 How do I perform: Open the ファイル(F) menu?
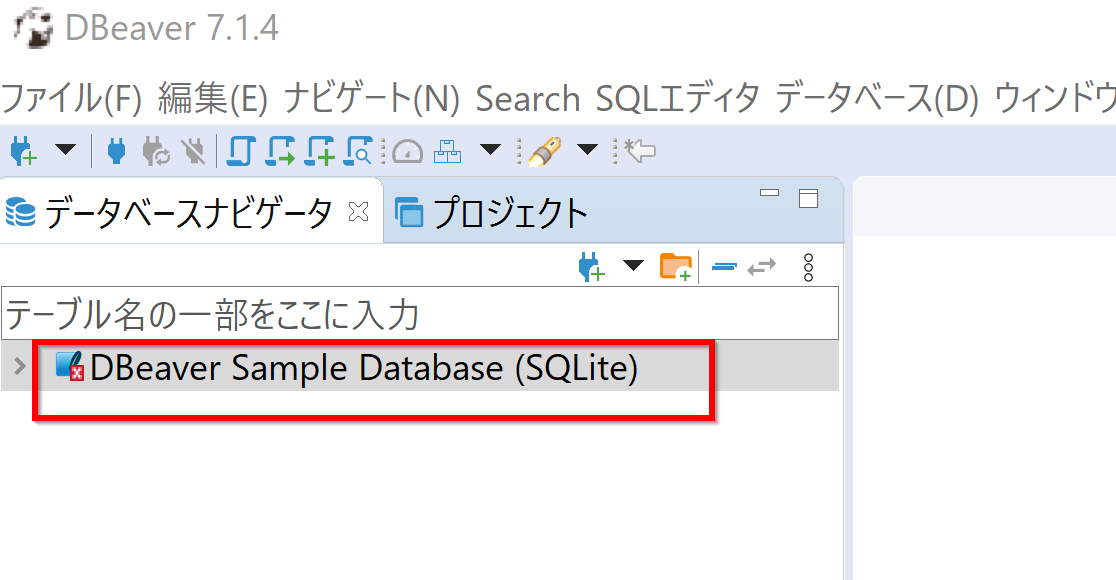pos(72,98)
